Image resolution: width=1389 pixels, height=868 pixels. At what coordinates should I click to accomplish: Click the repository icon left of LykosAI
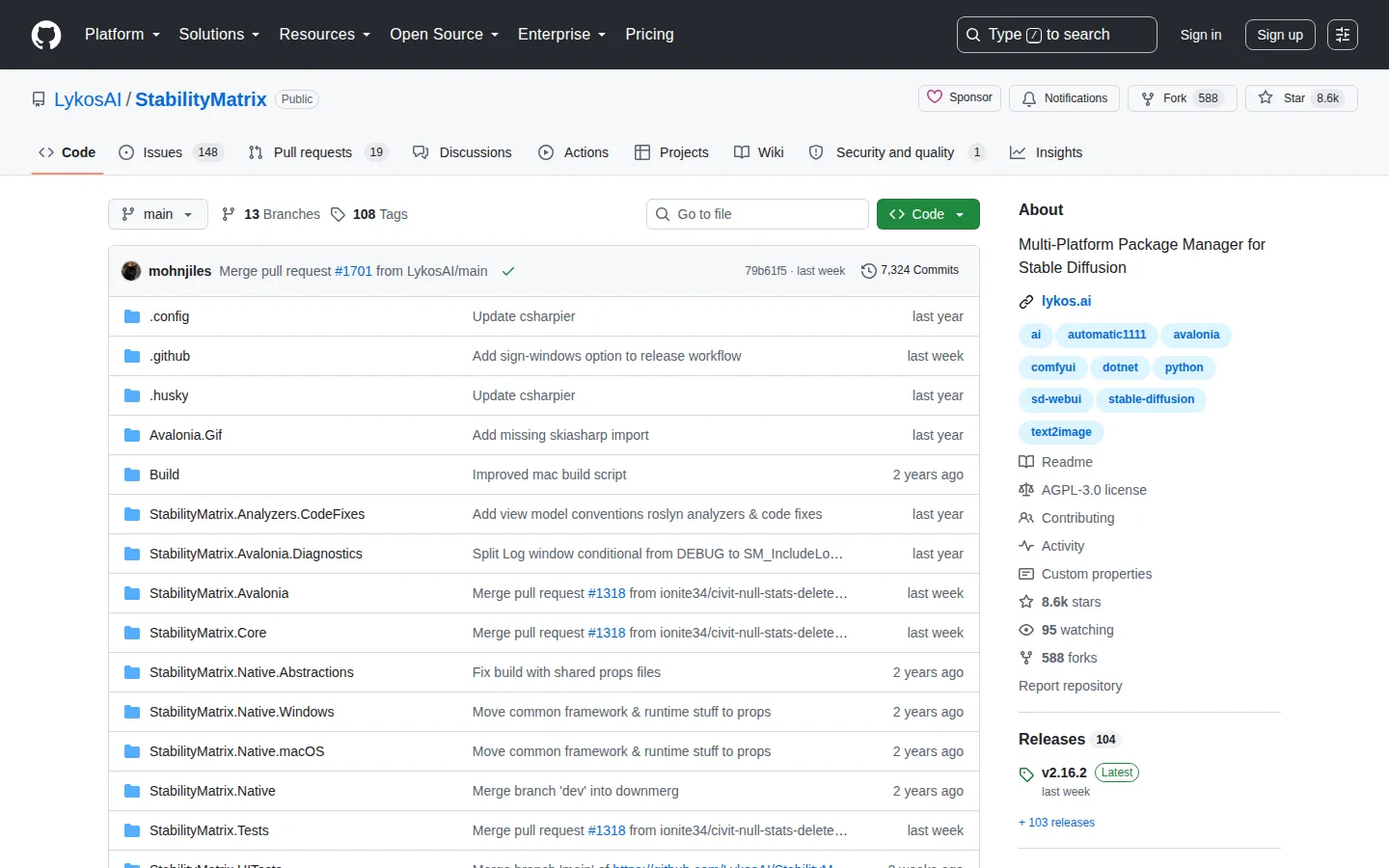click(39, 99)
